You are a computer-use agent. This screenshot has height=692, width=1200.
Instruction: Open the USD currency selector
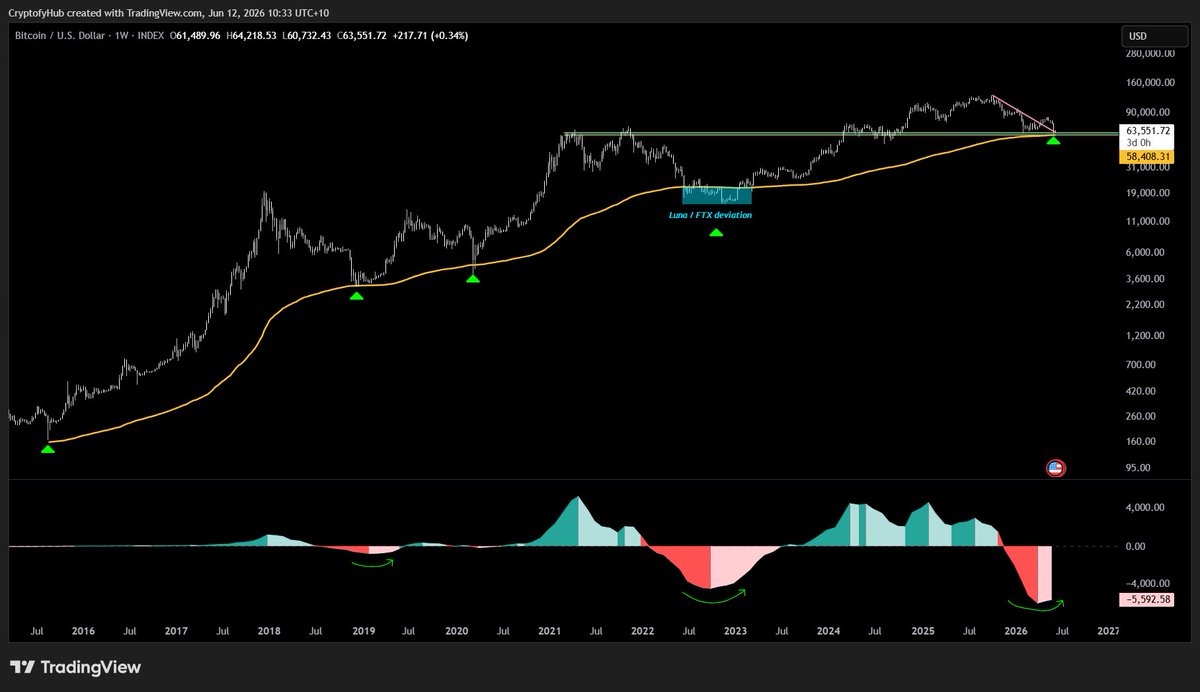coord(1153,36)
